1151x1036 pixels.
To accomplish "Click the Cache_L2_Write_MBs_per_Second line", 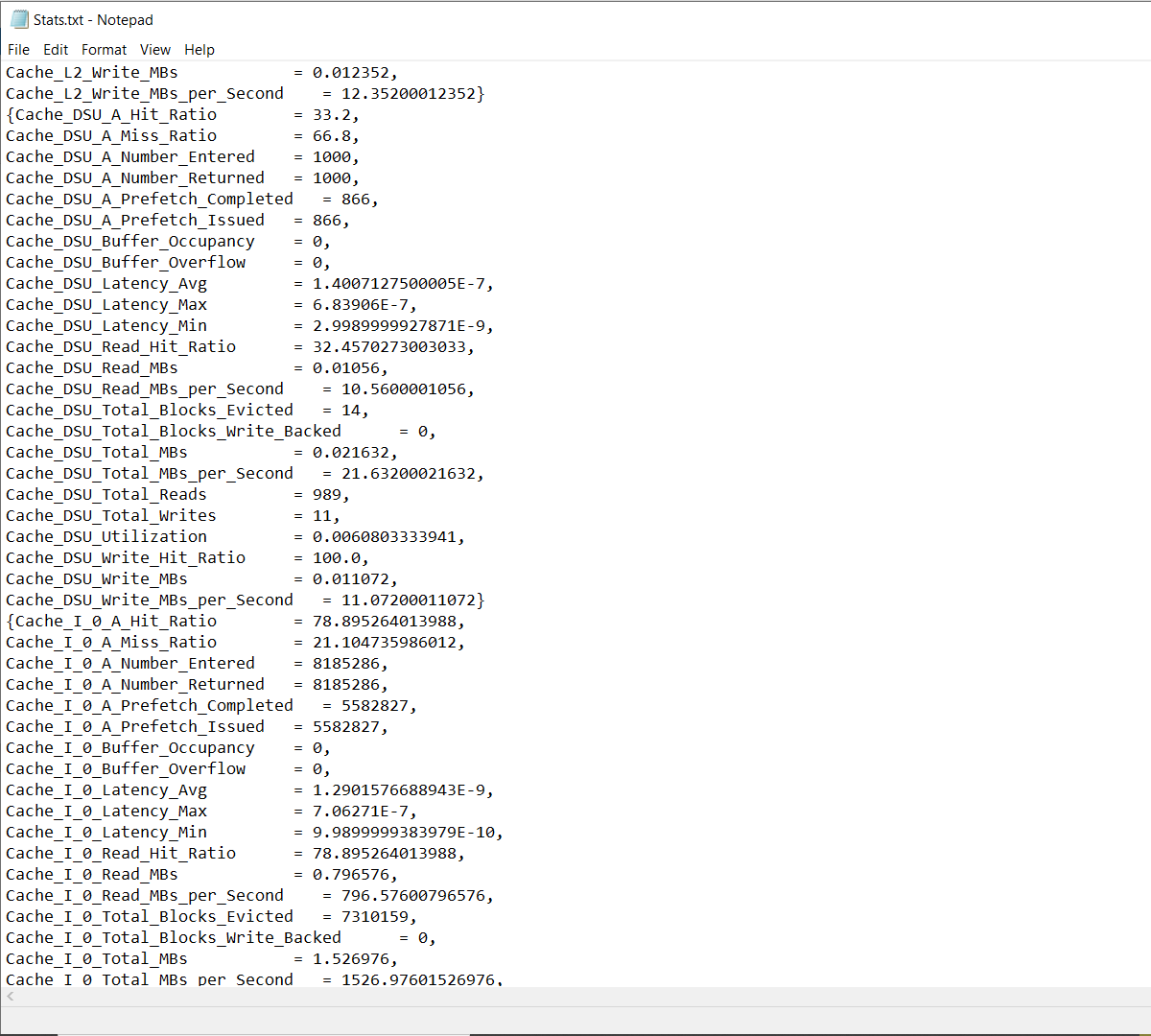I will coord(246,94).
